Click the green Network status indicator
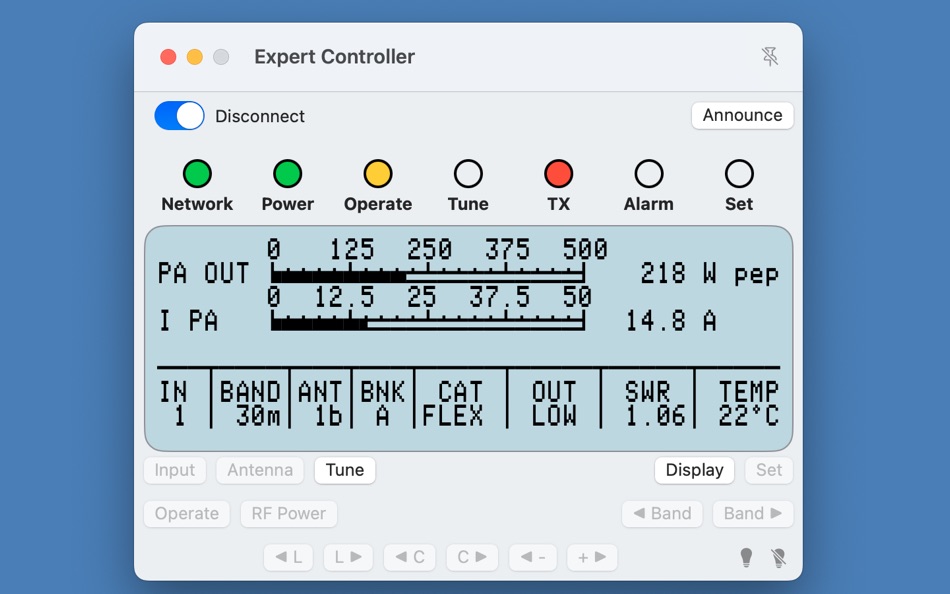 [197, 172]
